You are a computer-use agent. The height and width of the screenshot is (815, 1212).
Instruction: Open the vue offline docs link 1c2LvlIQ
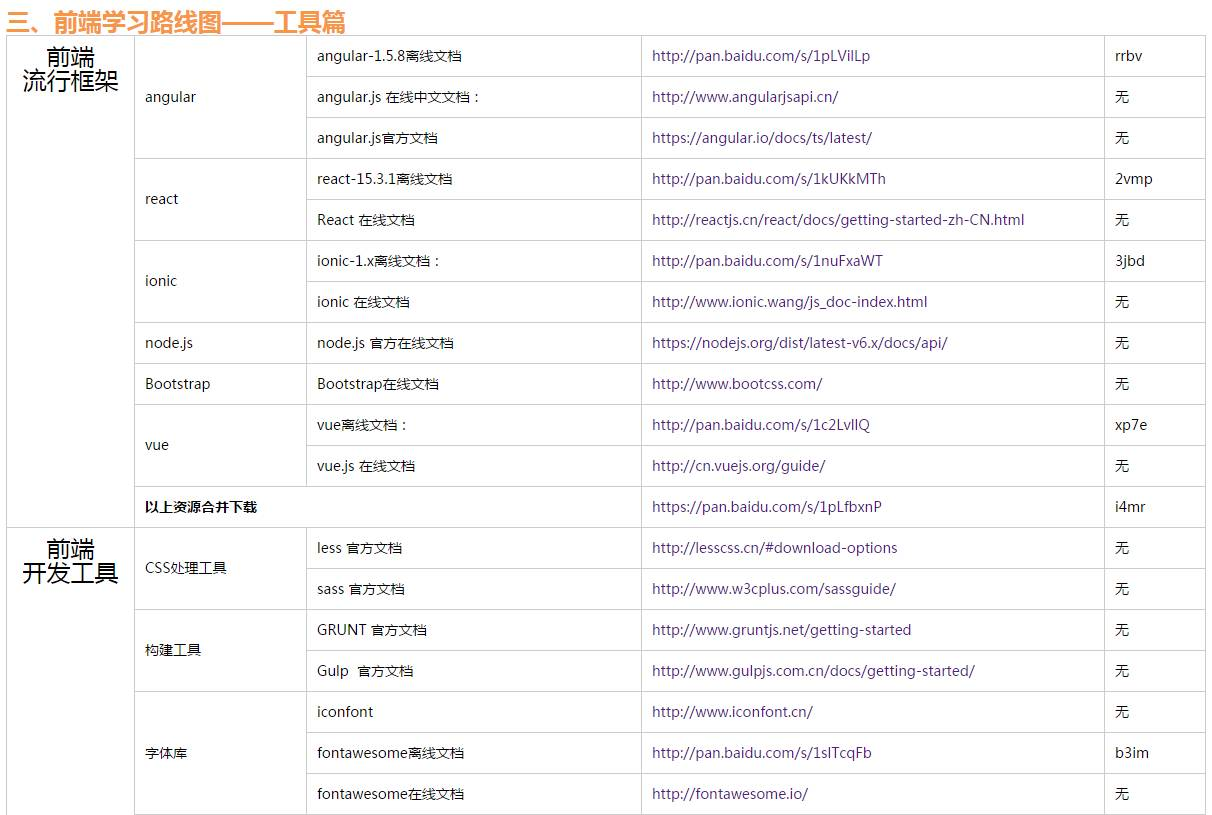[x=761, y=425]
